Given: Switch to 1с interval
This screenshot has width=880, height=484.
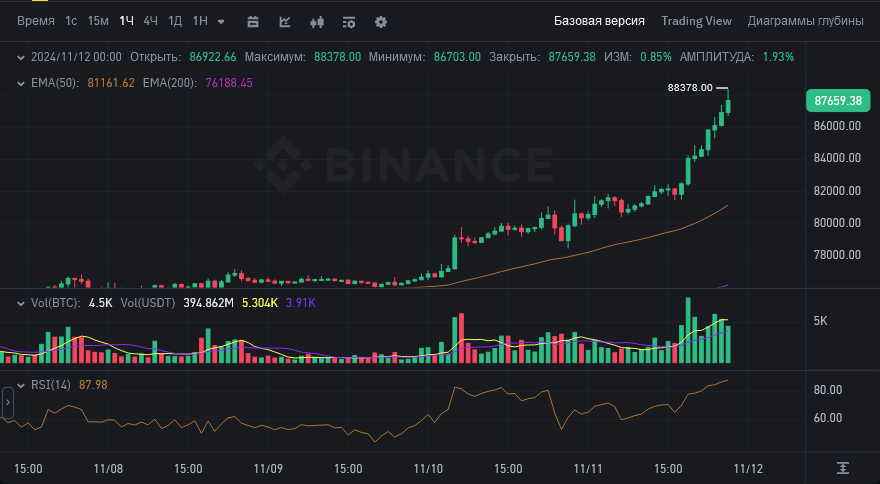Looking at the screenshot, I should 71,21.
